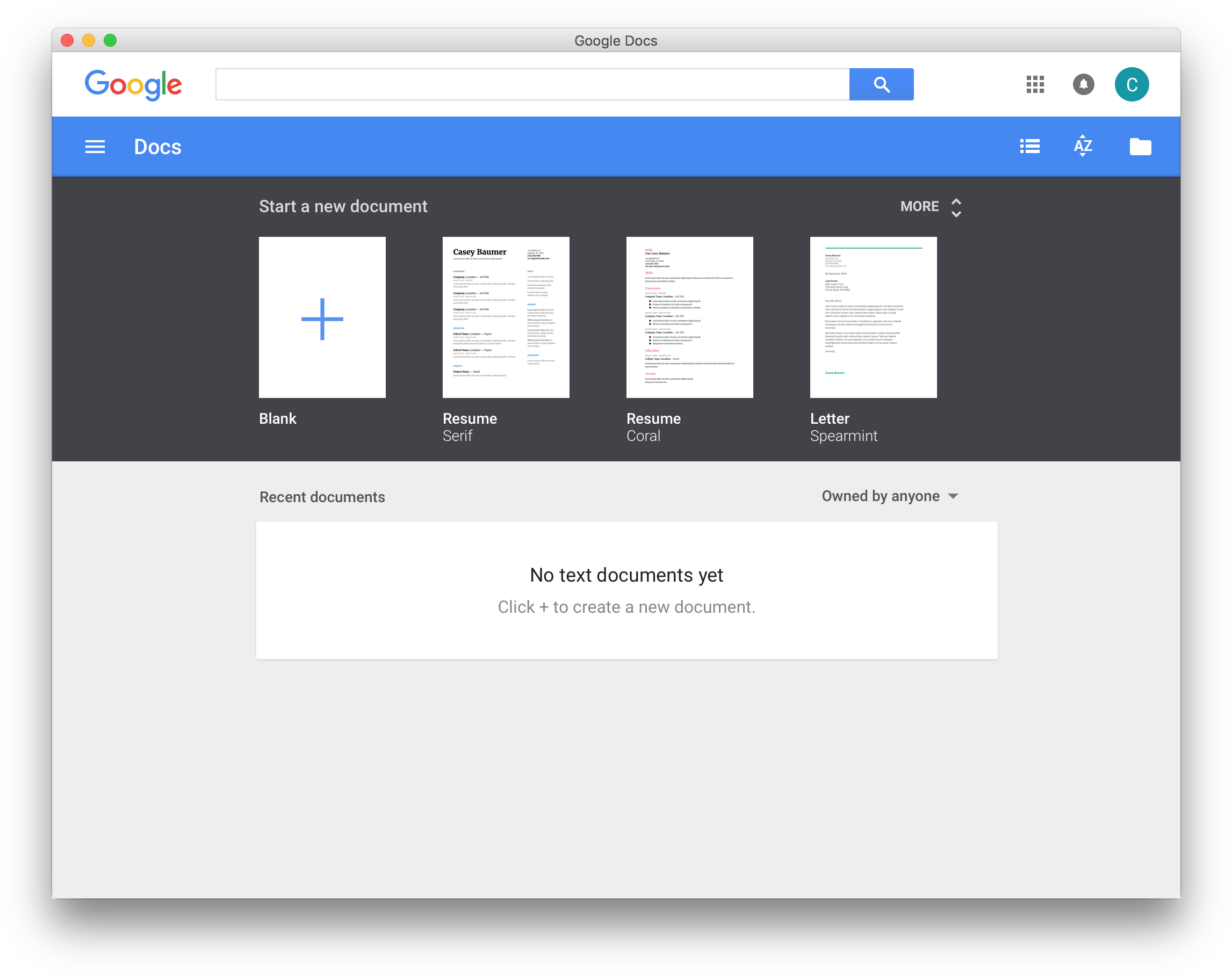
Task: Open AZ sort options
Action: click(1083, 146)
